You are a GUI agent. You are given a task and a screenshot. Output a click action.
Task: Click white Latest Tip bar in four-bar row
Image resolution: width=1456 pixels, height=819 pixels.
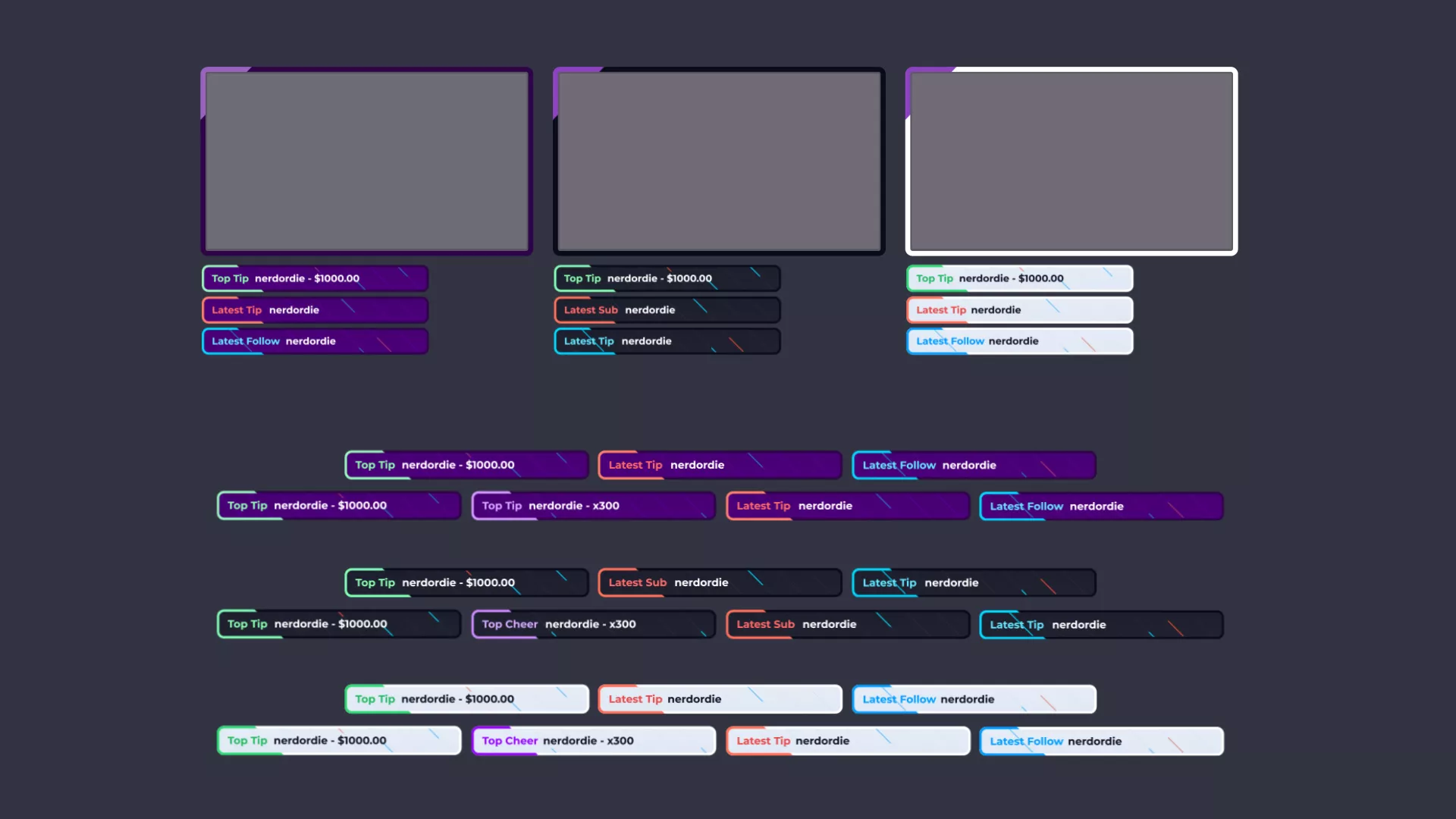848,741
